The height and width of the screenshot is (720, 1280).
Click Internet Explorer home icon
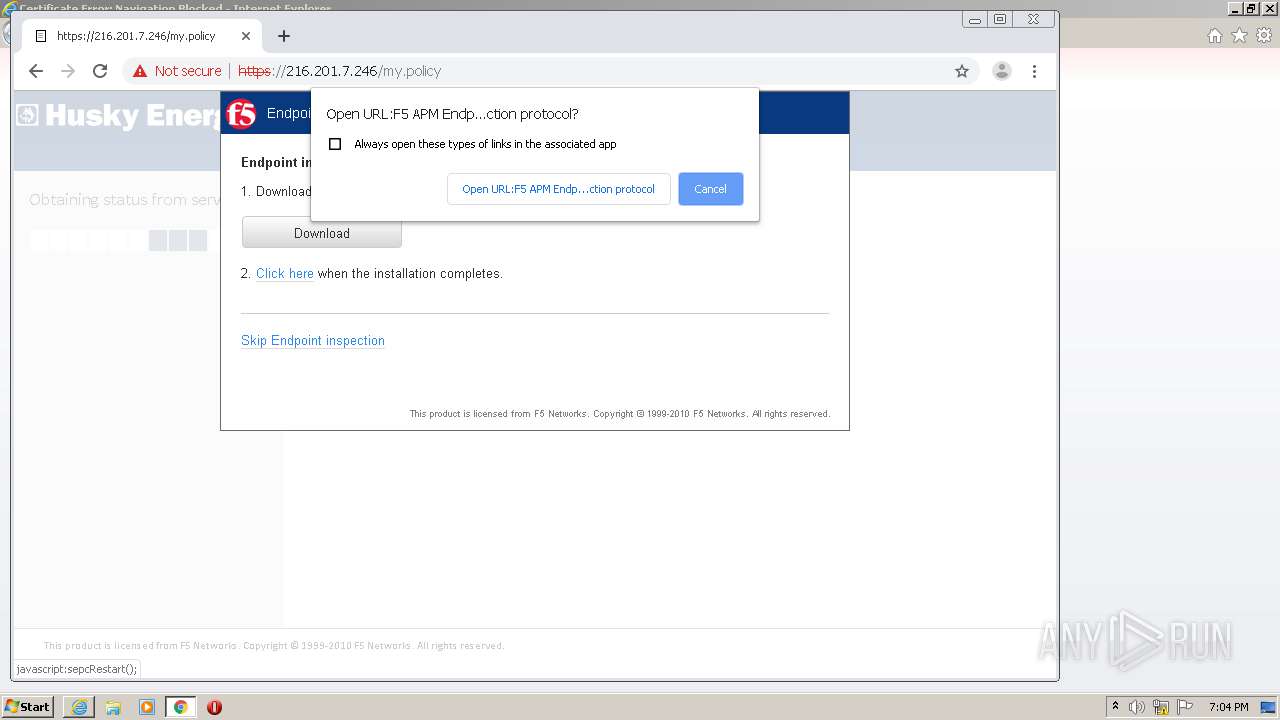pyautogui.click(x=1215, y=36)
